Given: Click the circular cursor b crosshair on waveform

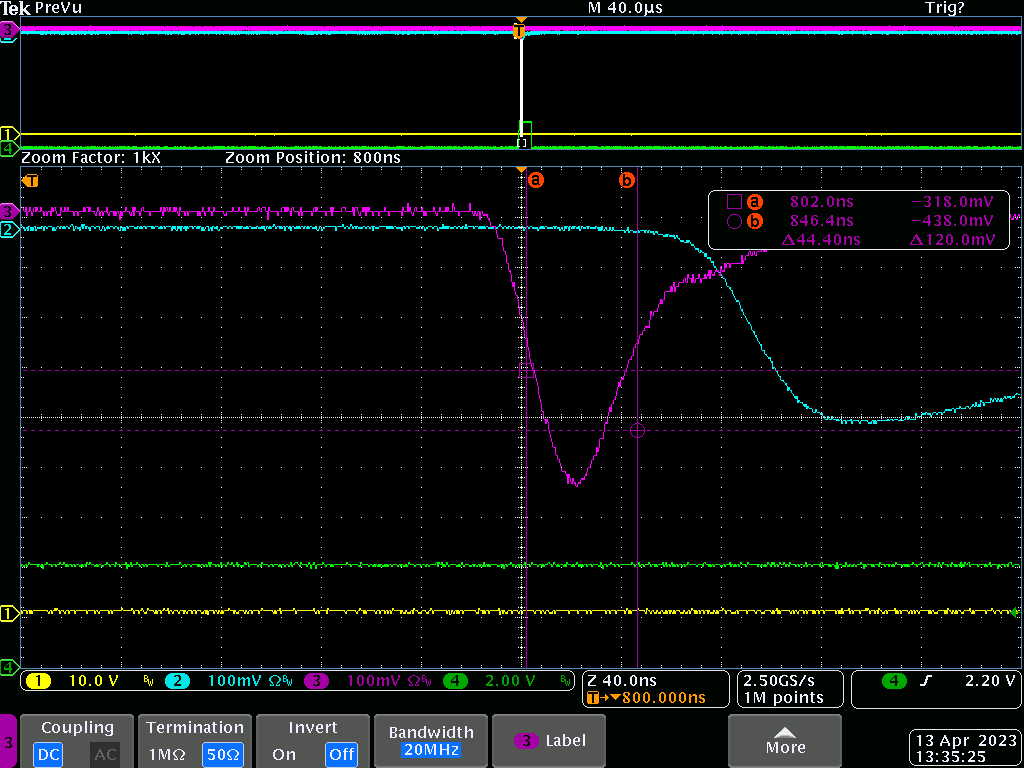Looking at the screenshot, I should tap(638, 430).
